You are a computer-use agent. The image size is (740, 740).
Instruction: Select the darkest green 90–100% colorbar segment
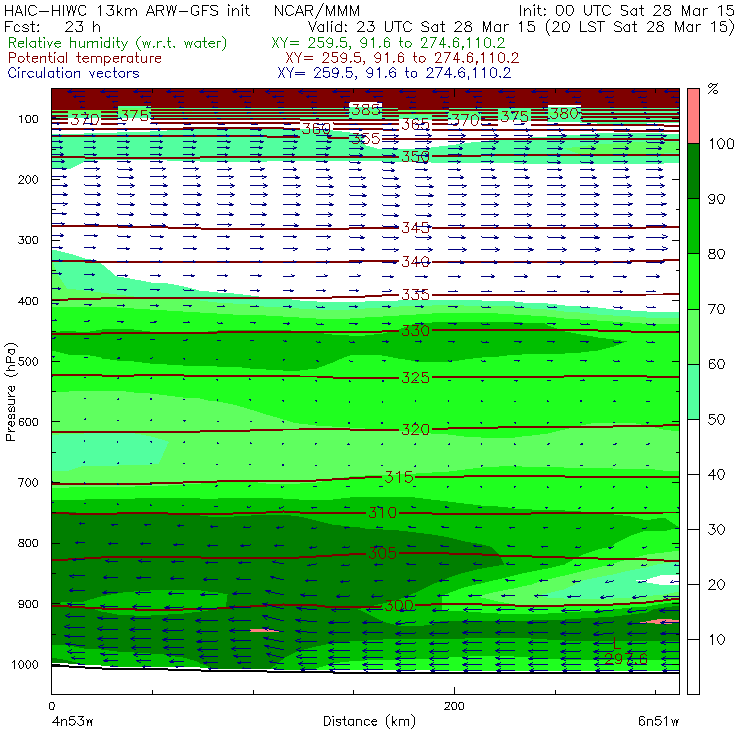[x=693, y=171]
